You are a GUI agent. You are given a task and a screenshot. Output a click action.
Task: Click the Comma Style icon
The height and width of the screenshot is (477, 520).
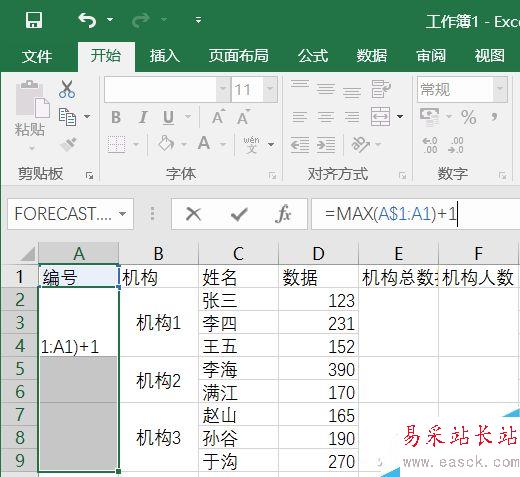[x=494, y=116]
